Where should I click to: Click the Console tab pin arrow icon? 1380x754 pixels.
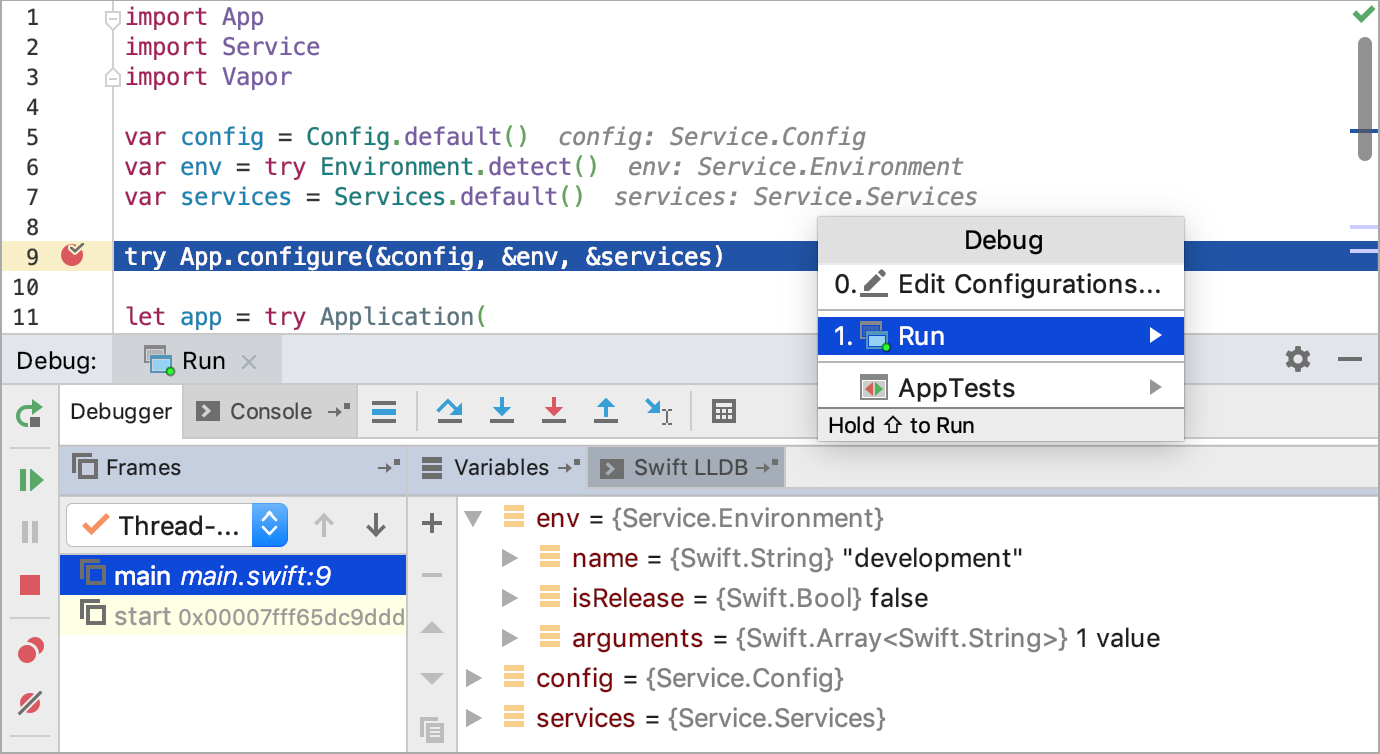[x=339, y=411]
